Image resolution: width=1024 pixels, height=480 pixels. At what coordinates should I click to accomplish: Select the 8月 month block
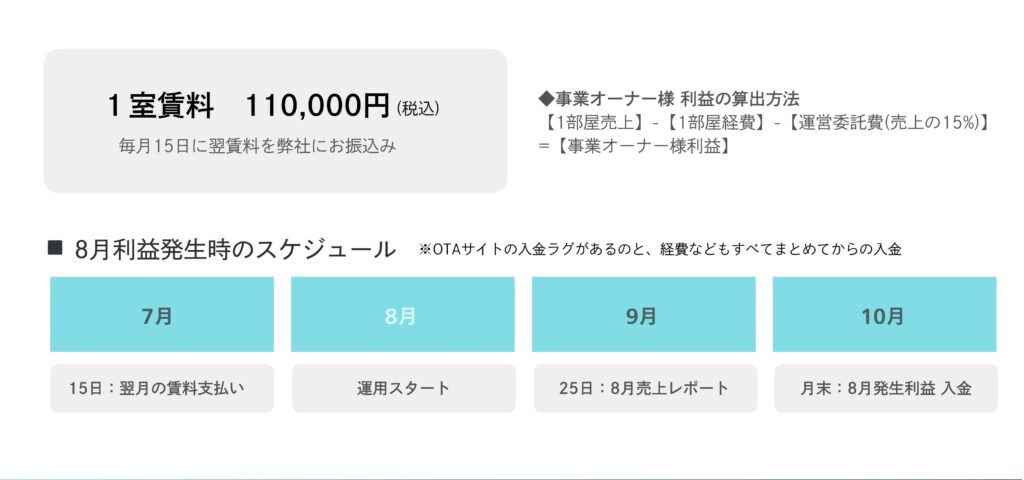pos(402,315)
